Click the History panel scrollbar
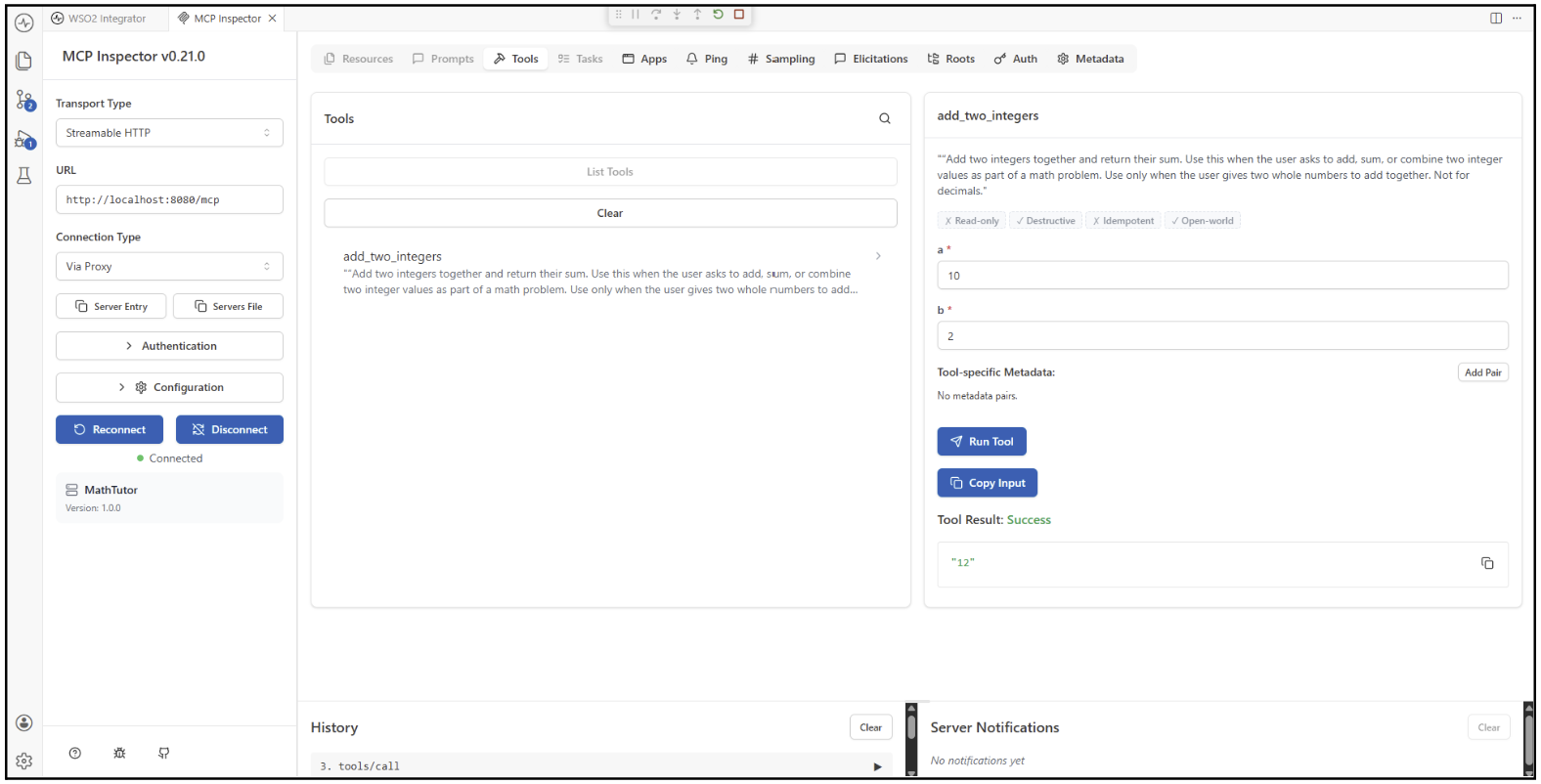This screenshot has width=1541, height=784. 911,728
